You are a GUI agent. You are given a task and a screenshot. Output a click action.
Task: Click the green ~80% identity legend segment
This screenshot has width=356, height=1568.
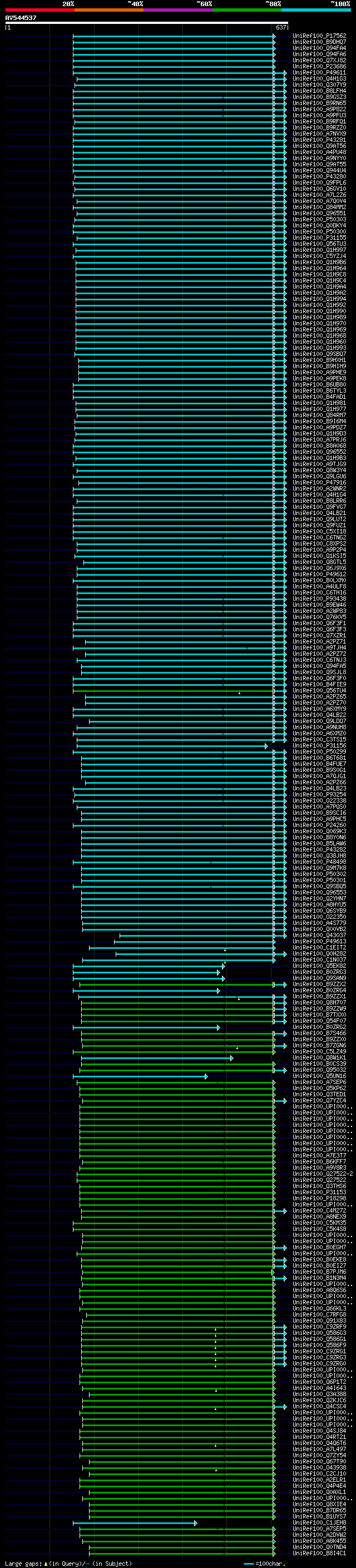pos(247,10)
